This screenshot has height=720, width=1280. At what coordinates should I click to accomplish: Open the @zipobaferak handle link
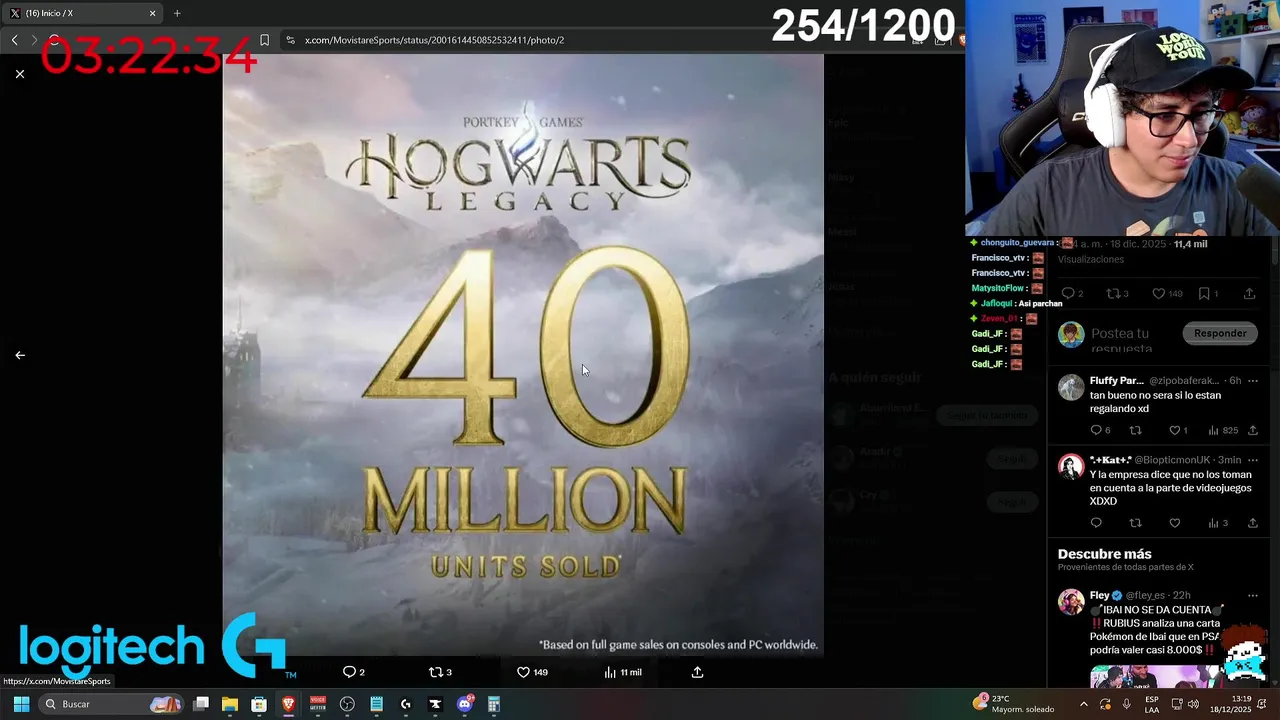click(x=1184, y=381)
